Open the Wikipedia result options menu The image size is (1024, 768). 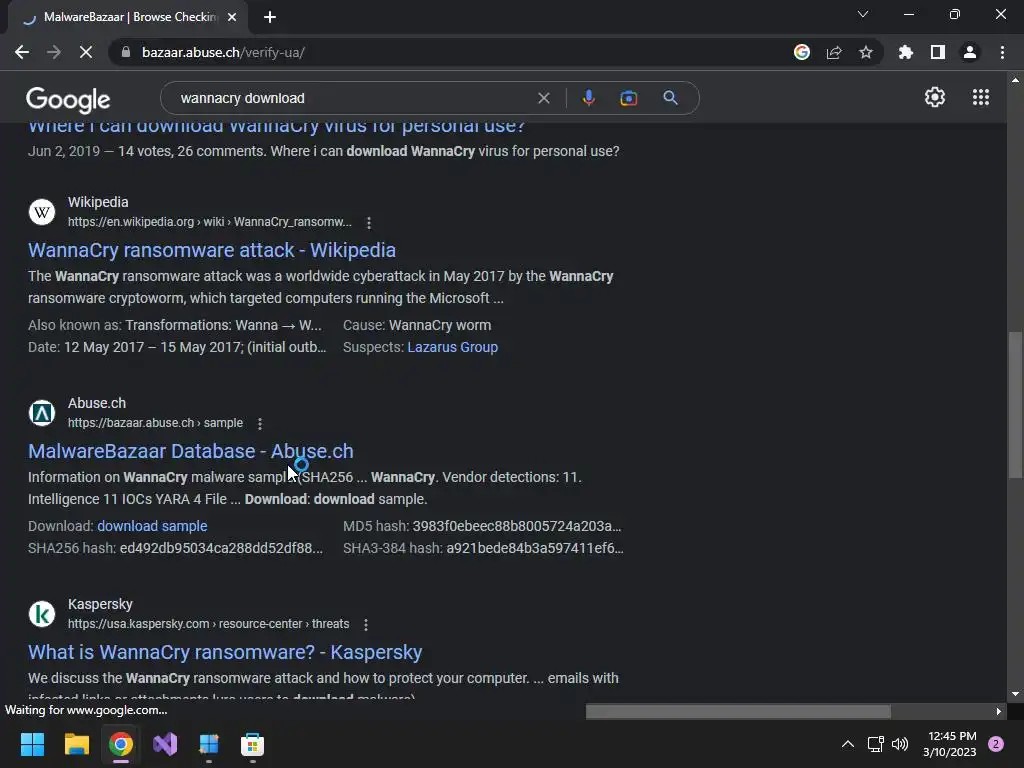point(369,223)
